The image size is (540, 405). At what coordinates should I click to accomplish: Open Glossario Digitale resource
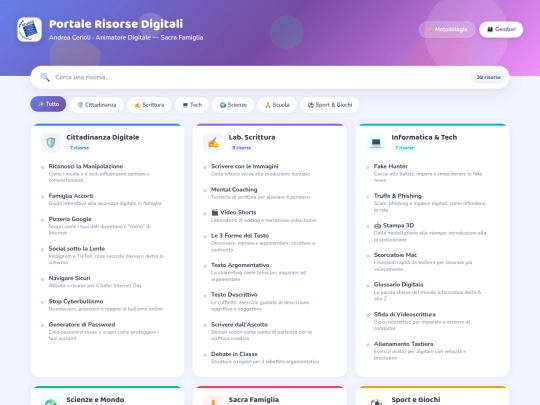tap(432, 291)
